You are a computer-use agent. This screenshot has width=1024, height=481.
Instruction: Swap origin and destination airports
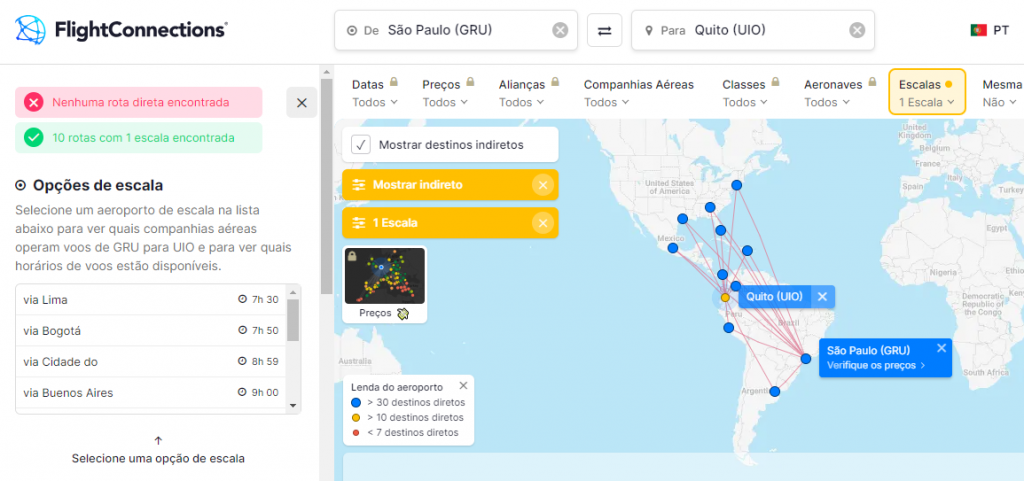point(604,30)
